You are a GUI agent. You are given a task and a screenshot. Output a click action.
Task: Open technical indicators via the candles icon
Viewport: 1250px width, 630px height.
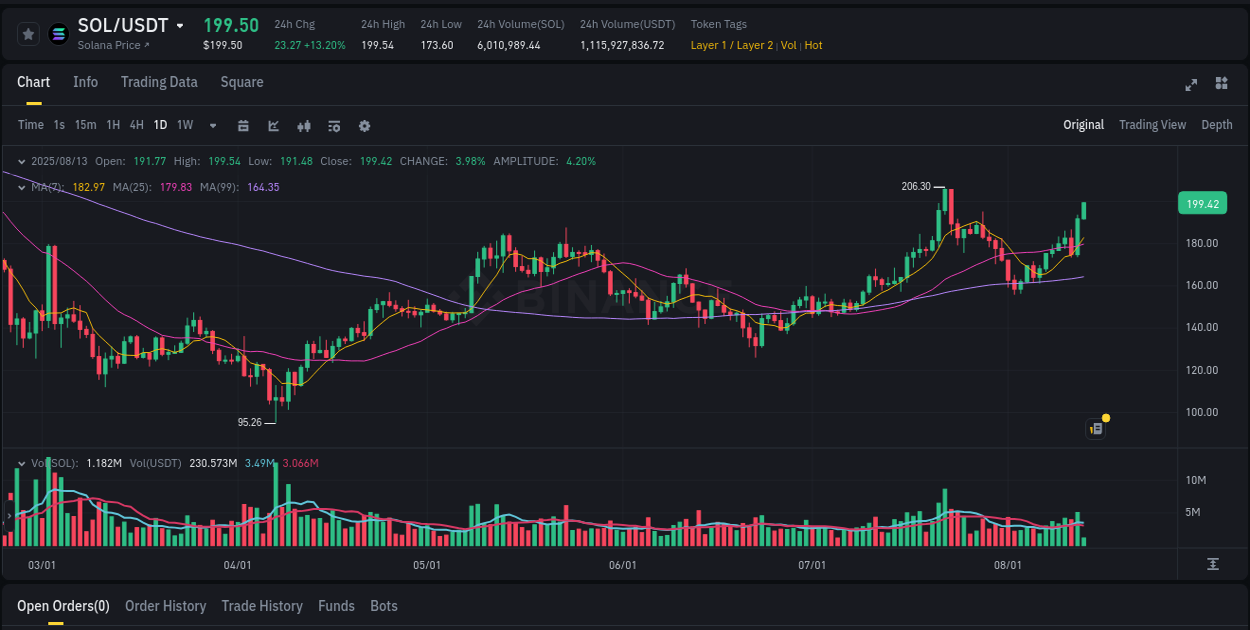[x=303, y=126]
